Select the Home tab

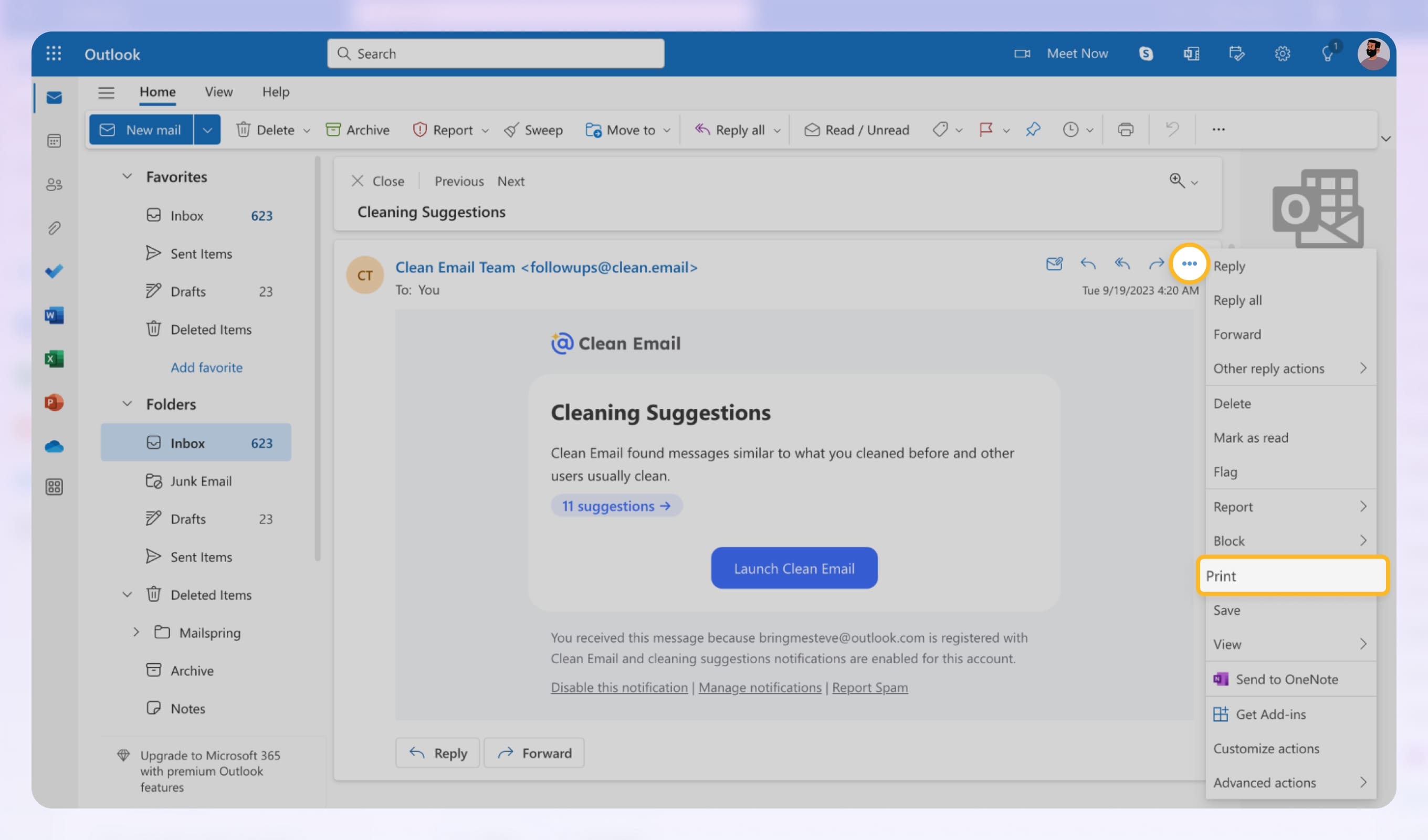(157, 92)
